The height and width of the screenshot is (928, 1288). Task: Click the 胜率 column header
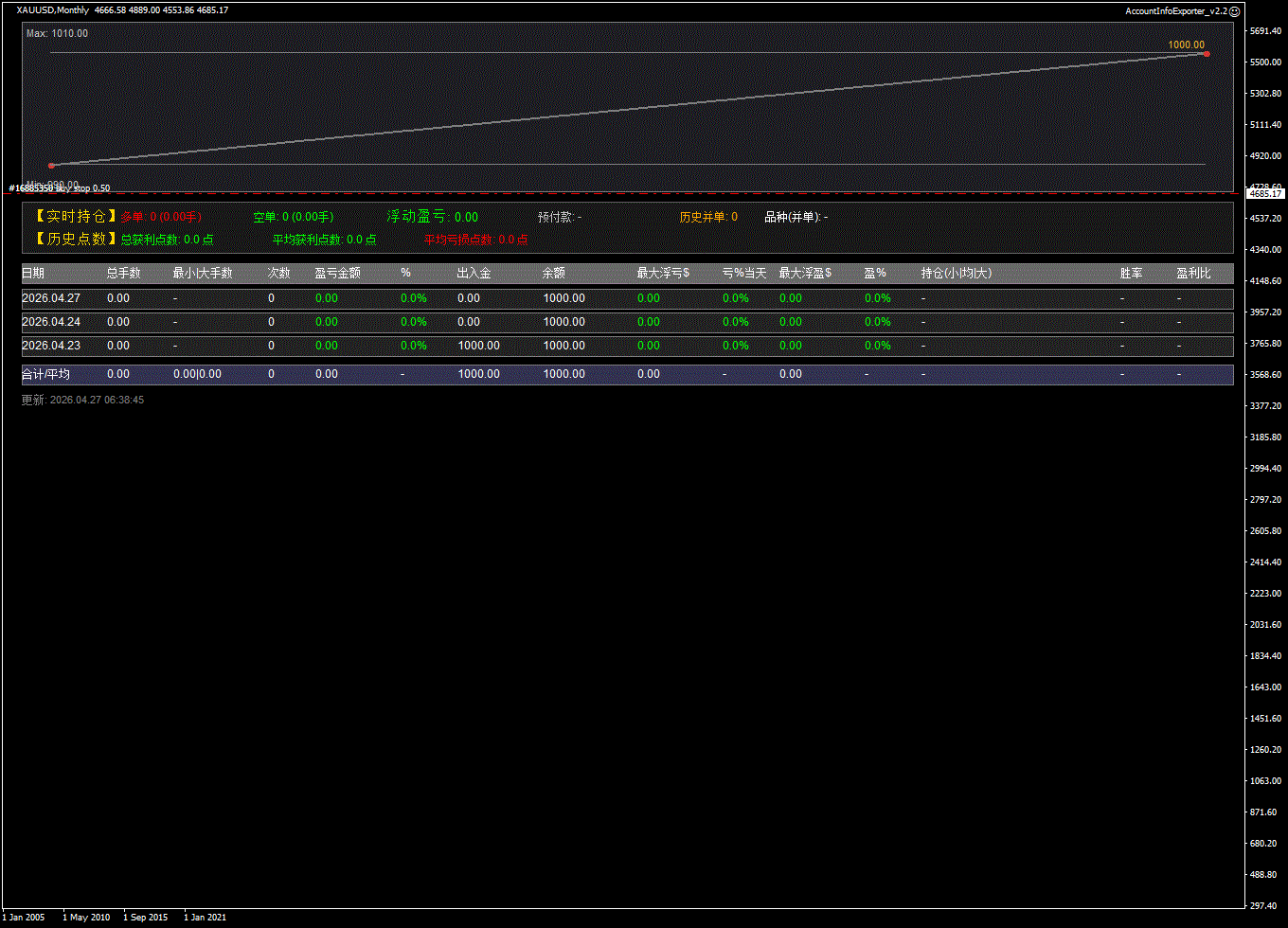coord(1131,273)
